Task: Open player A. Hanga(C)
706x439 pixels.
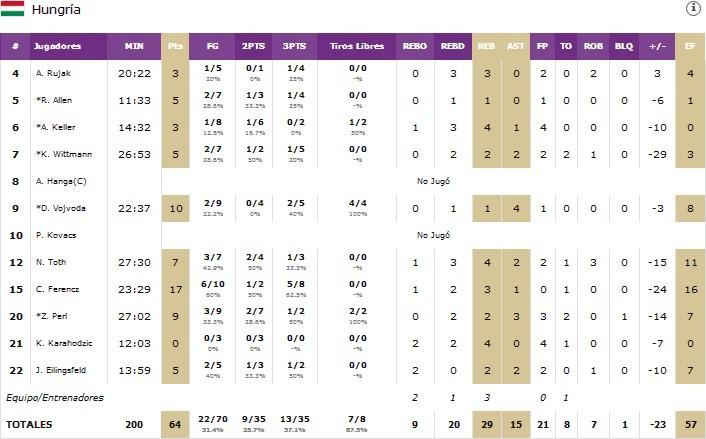Action: (x=58, y=181)
